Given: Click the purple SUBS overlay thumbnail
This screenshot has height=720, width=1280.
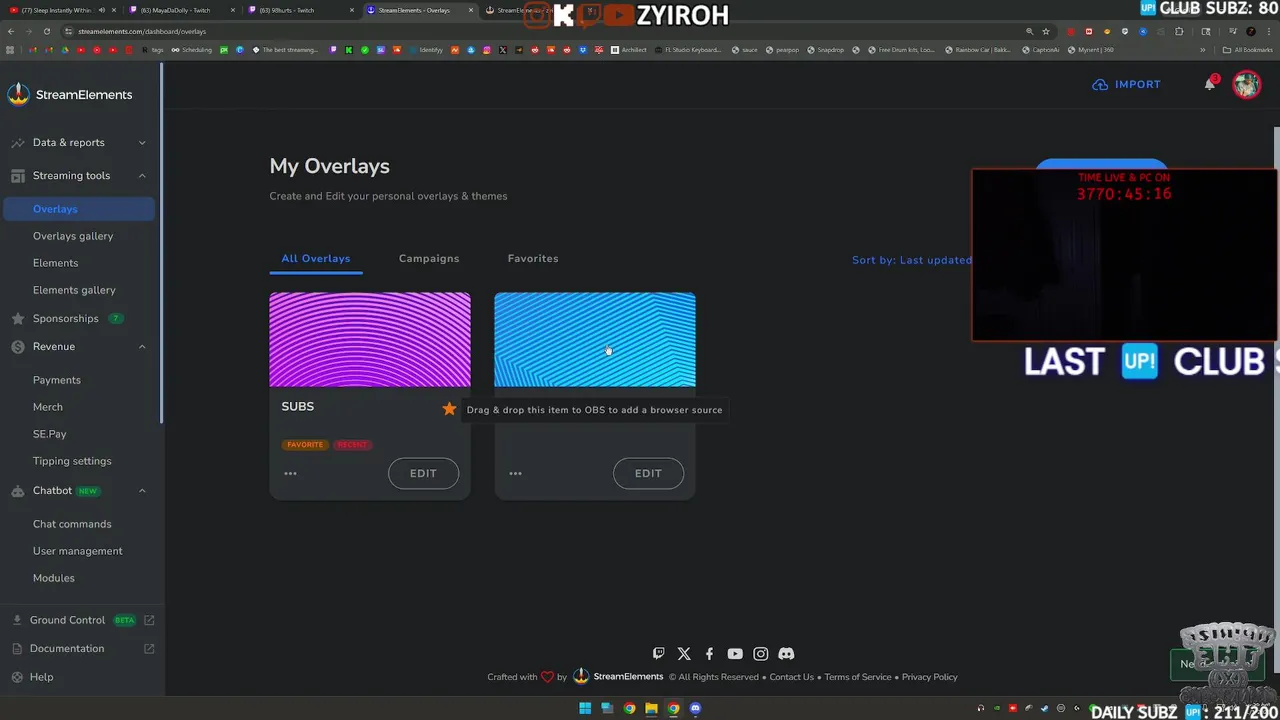Looking at the screenshot, I should point(370,339).
